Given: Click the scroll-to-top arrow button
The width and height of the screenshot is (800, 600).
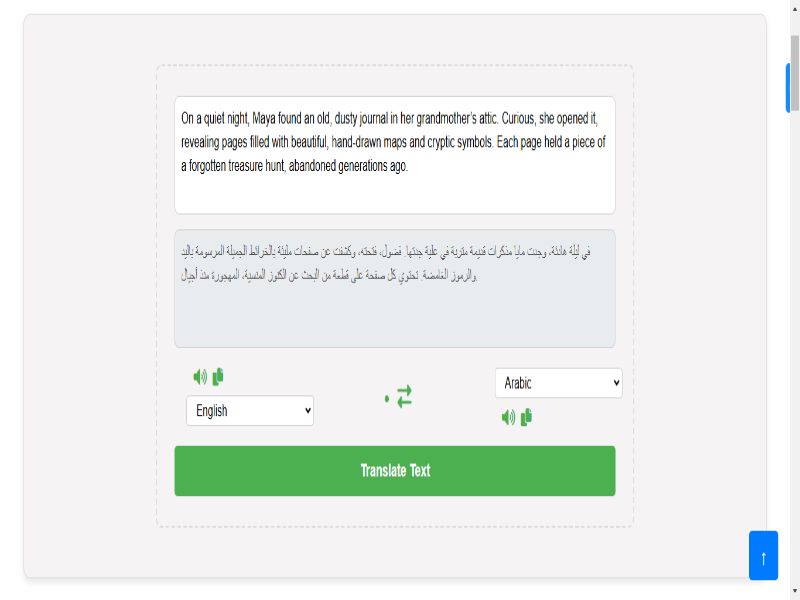Looking at the screenshot, I should 763,556.
